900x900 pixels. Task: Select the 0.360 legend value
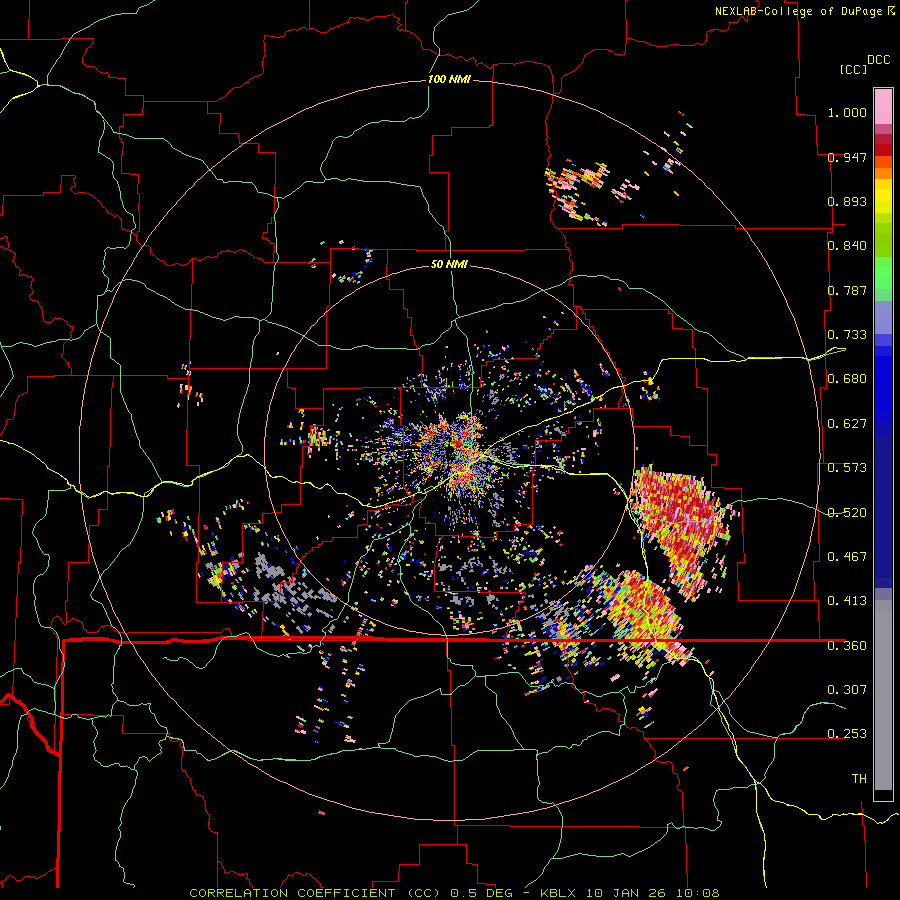coord(847,646)
